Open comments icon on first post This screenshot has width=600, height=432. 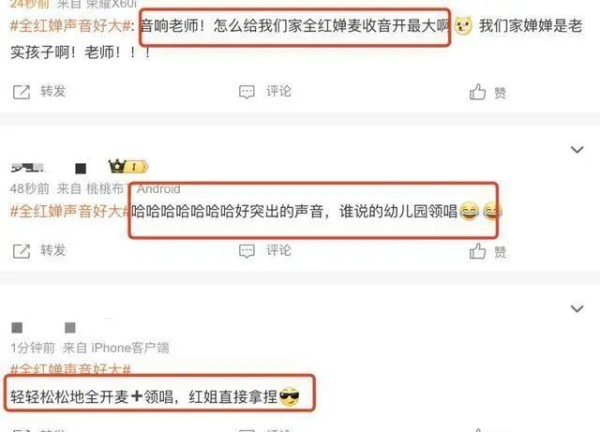(246, 92)
